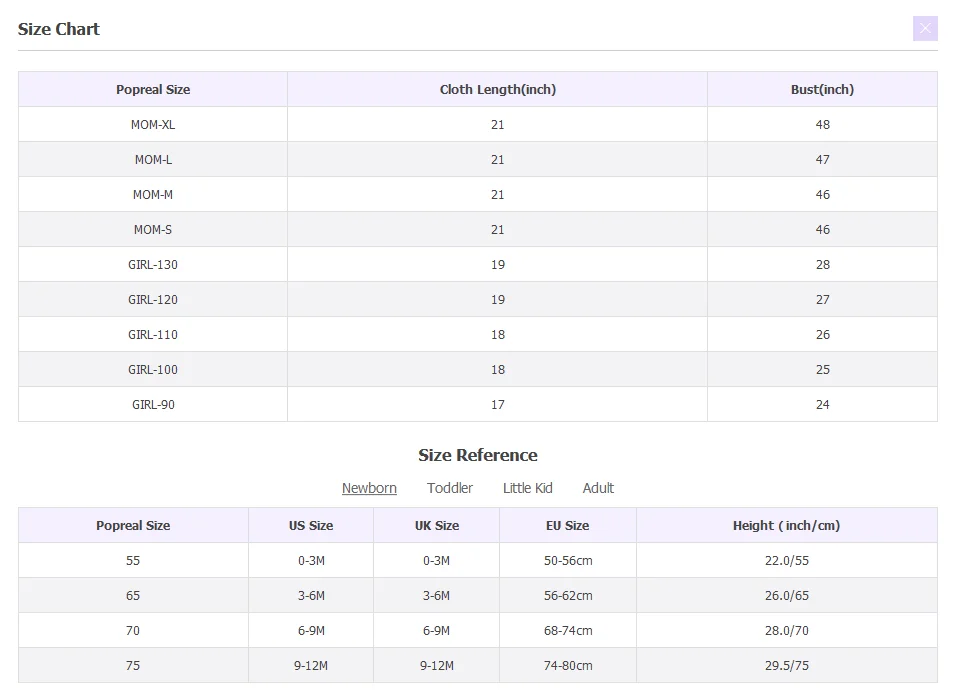
Task: Click the Popreal Size header in top table
Action: tap(153, 89)
